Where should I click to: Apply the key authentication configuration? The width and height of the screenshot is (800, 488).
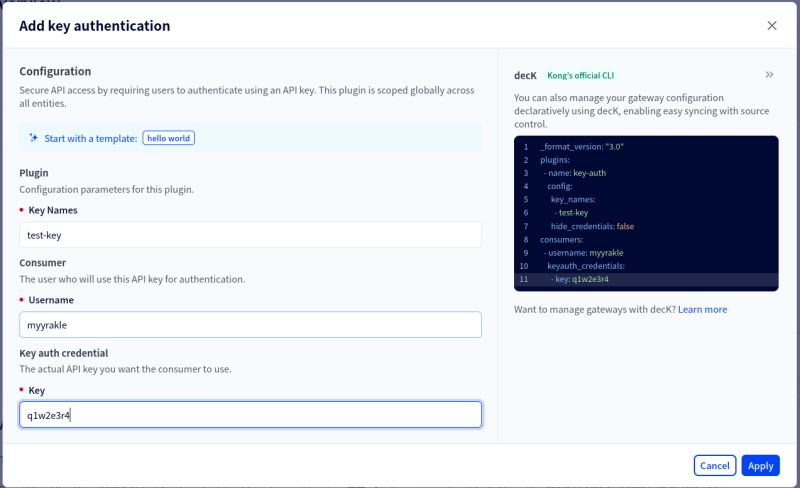(x=760, y=465)
